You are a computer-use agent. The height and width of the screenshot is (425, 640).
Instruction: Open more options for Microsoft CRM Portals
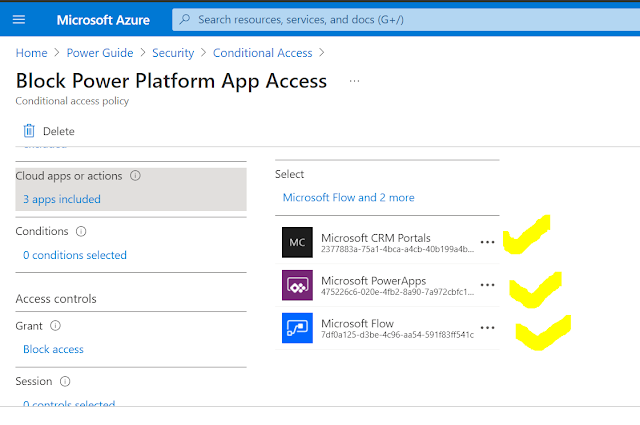pyautogui.click(x=487, y=242)
